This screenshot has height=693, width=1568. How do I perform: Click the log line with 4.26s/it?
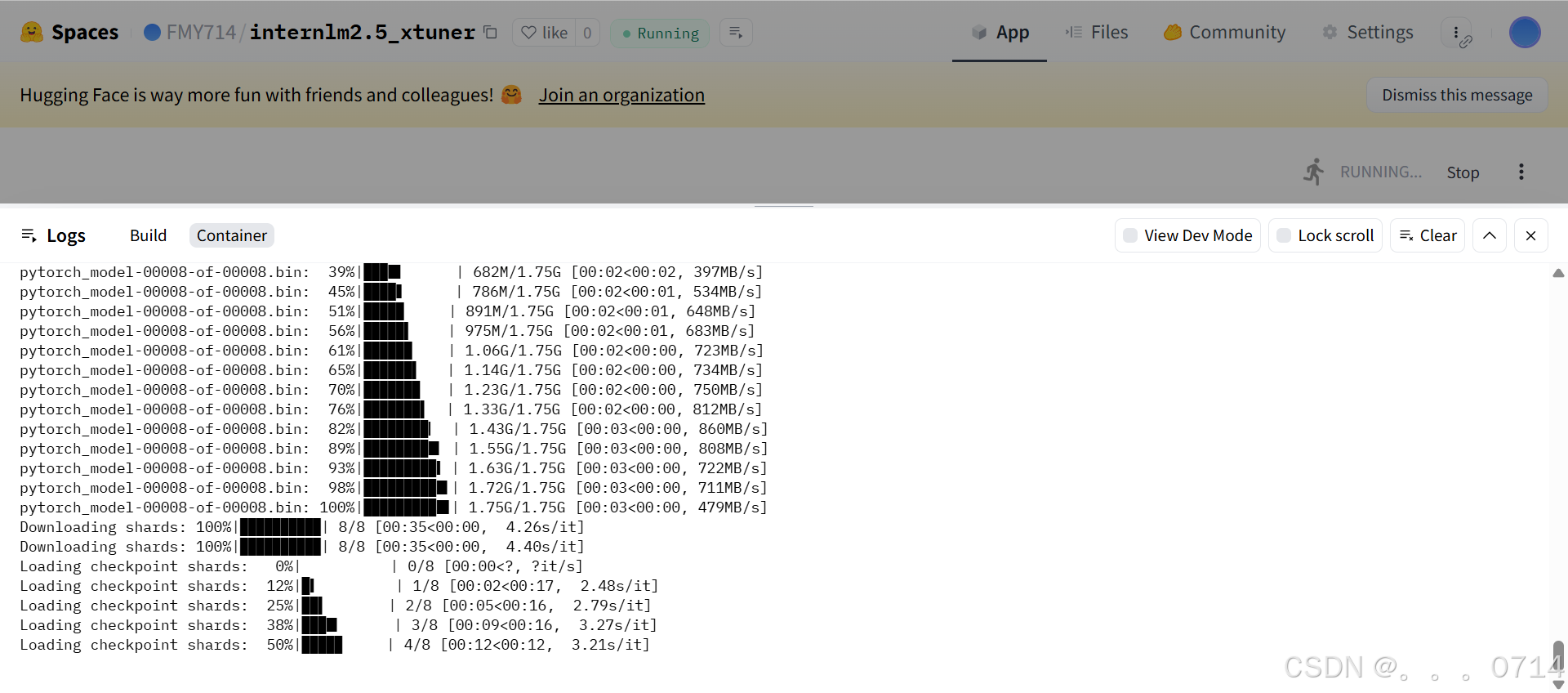point(302,527)
